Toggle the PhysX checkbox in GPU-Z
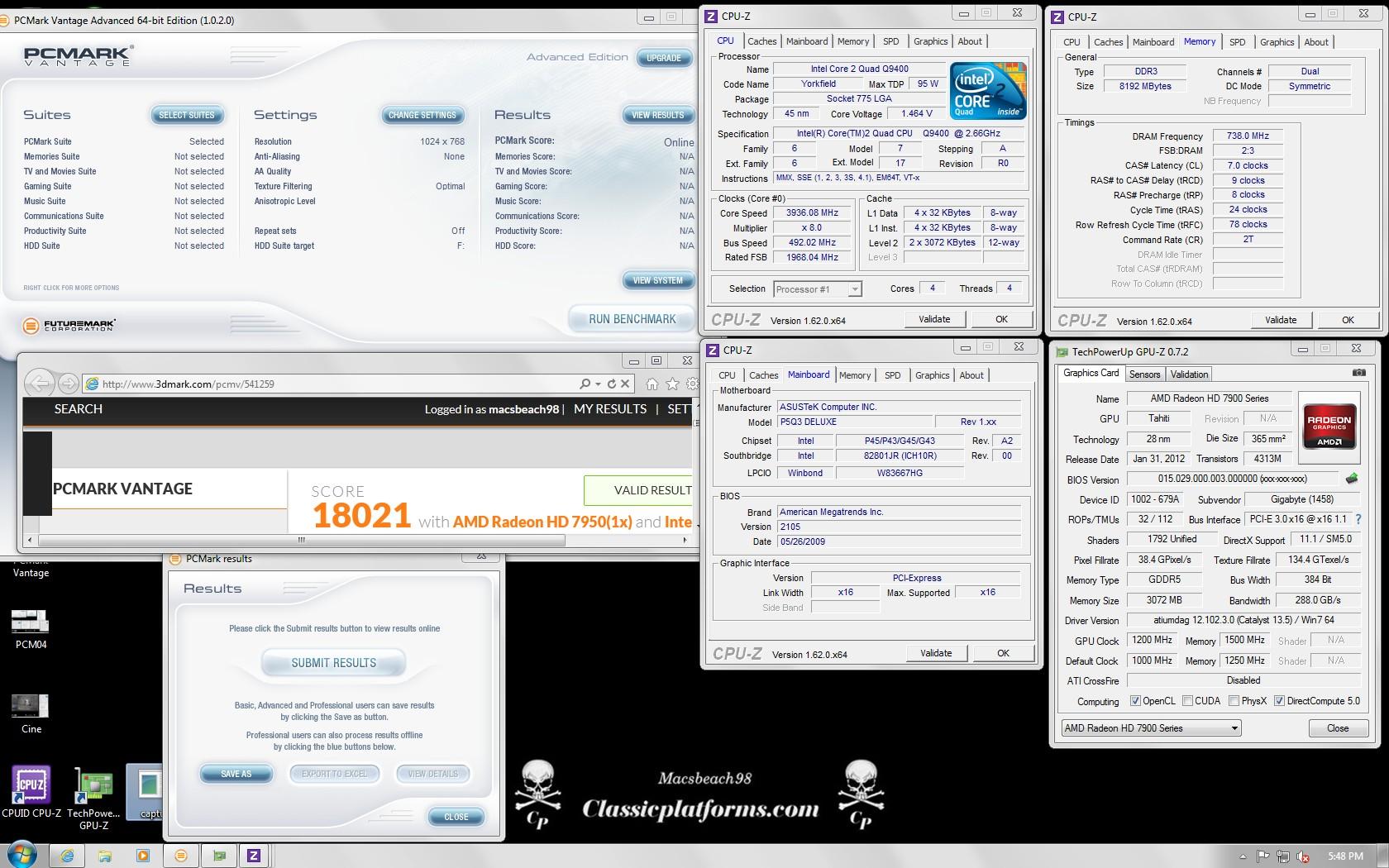1389x868 pixels. (x=1234, y=701)
